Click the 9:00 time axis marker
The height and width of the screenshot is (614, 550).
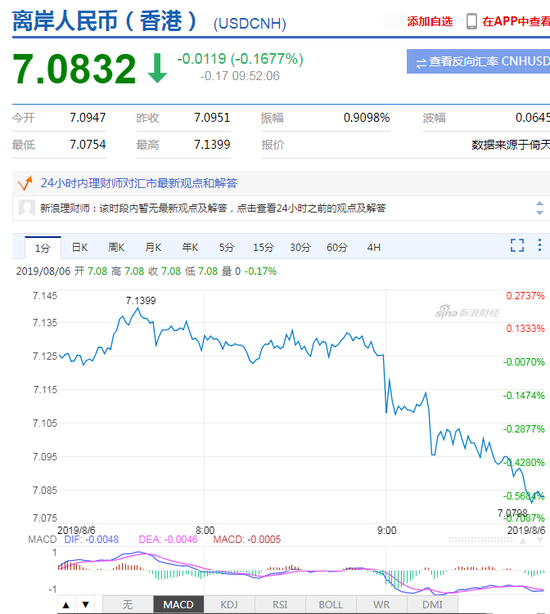click(x=387, y=530)
